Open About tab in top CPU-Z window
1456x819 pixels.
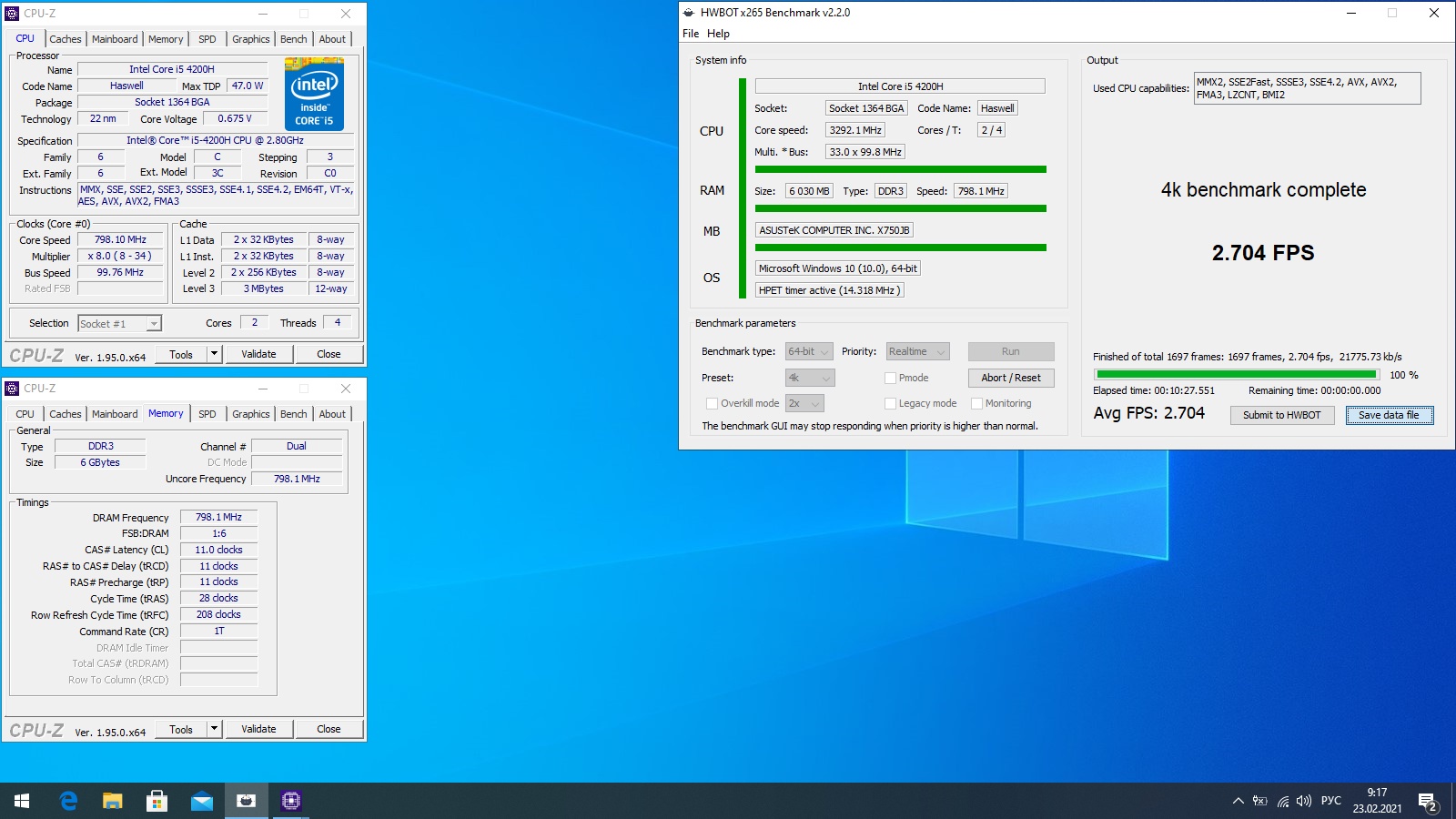click(332, 39)
